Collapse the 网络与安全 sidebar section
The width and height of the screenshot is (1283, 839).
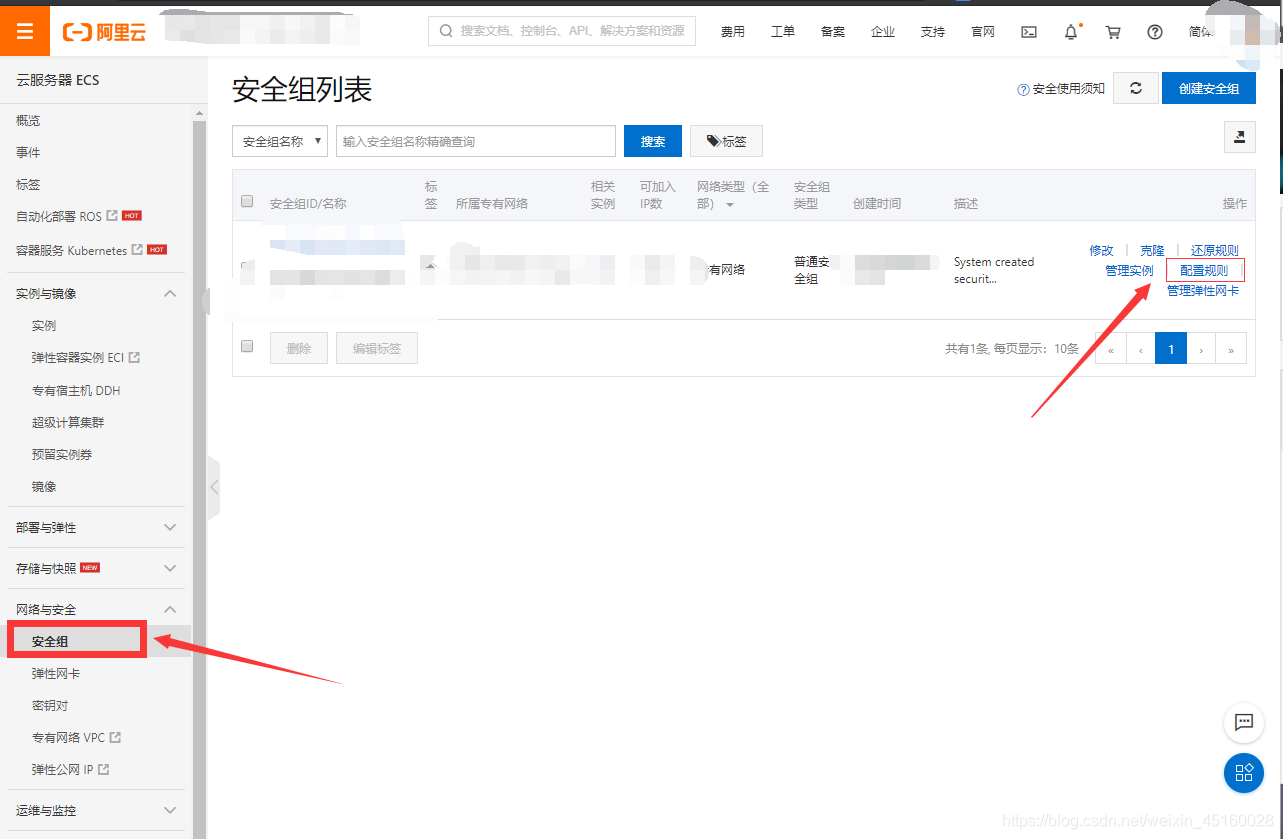(x=170, y=609)
